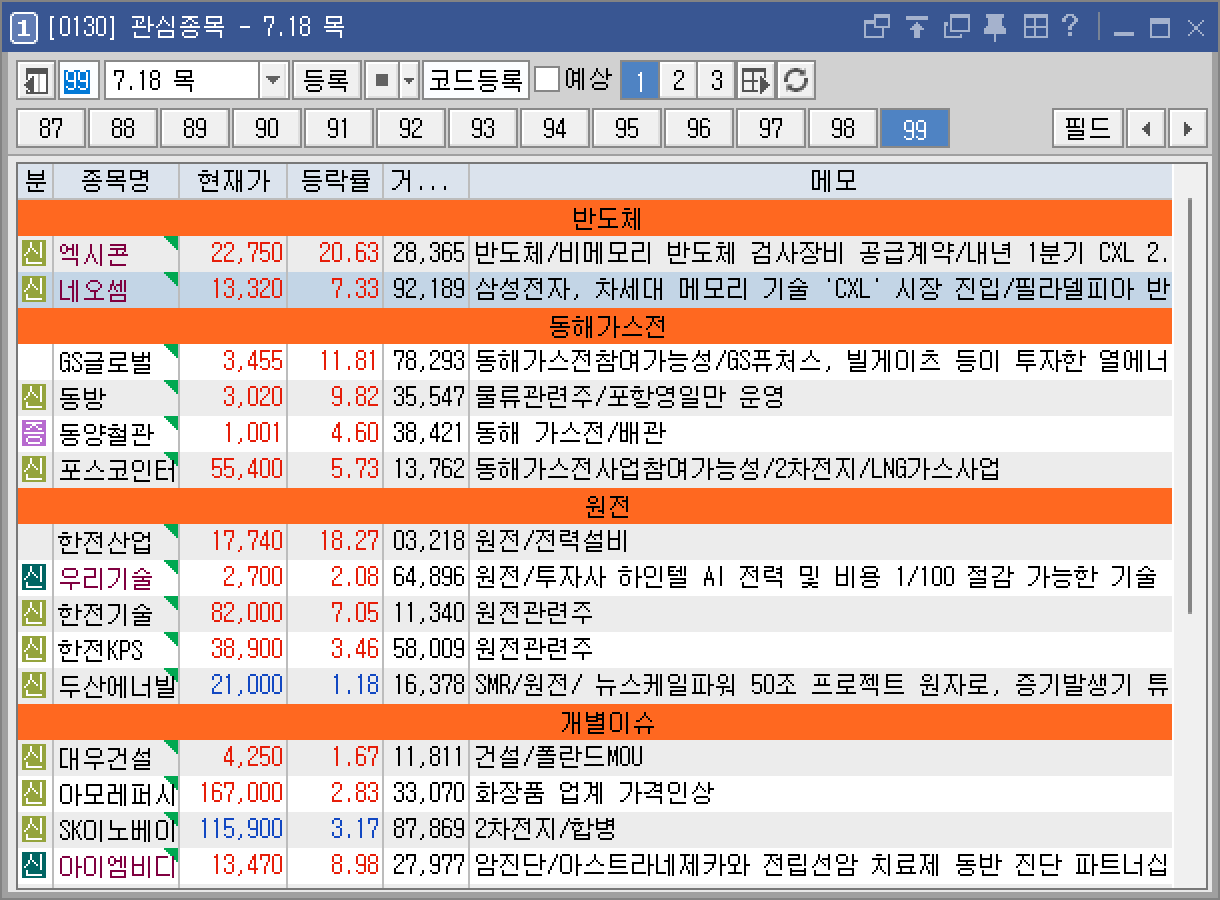The width and height of the screenshot is (1220, 900).
Task: Click the dark 신 badge on 우리기술 row
Action: point(35,577)
